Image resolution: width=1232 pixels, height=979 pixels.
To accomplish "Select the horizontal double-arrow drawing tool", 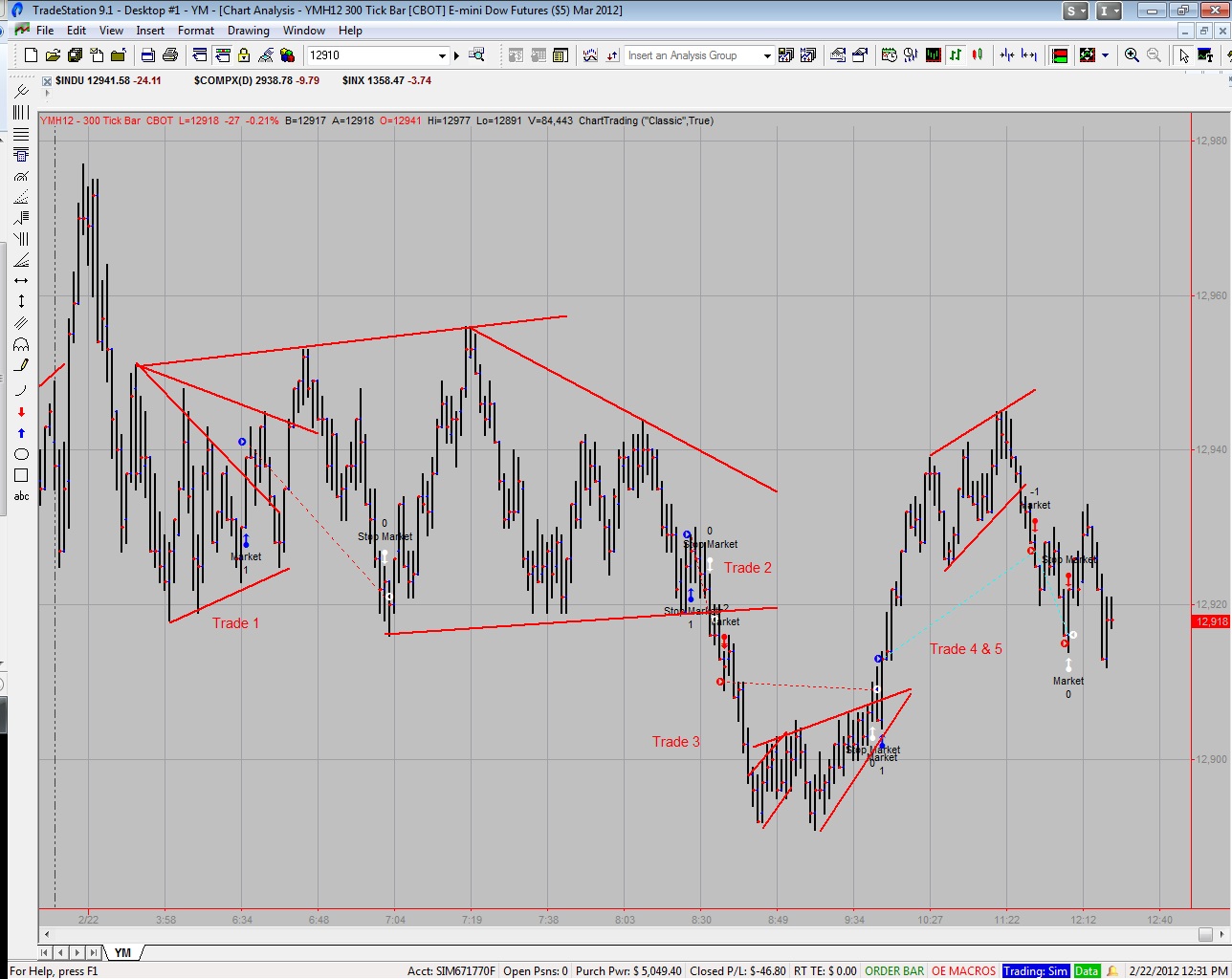I will pyautogui.click(x=21, y=280).
